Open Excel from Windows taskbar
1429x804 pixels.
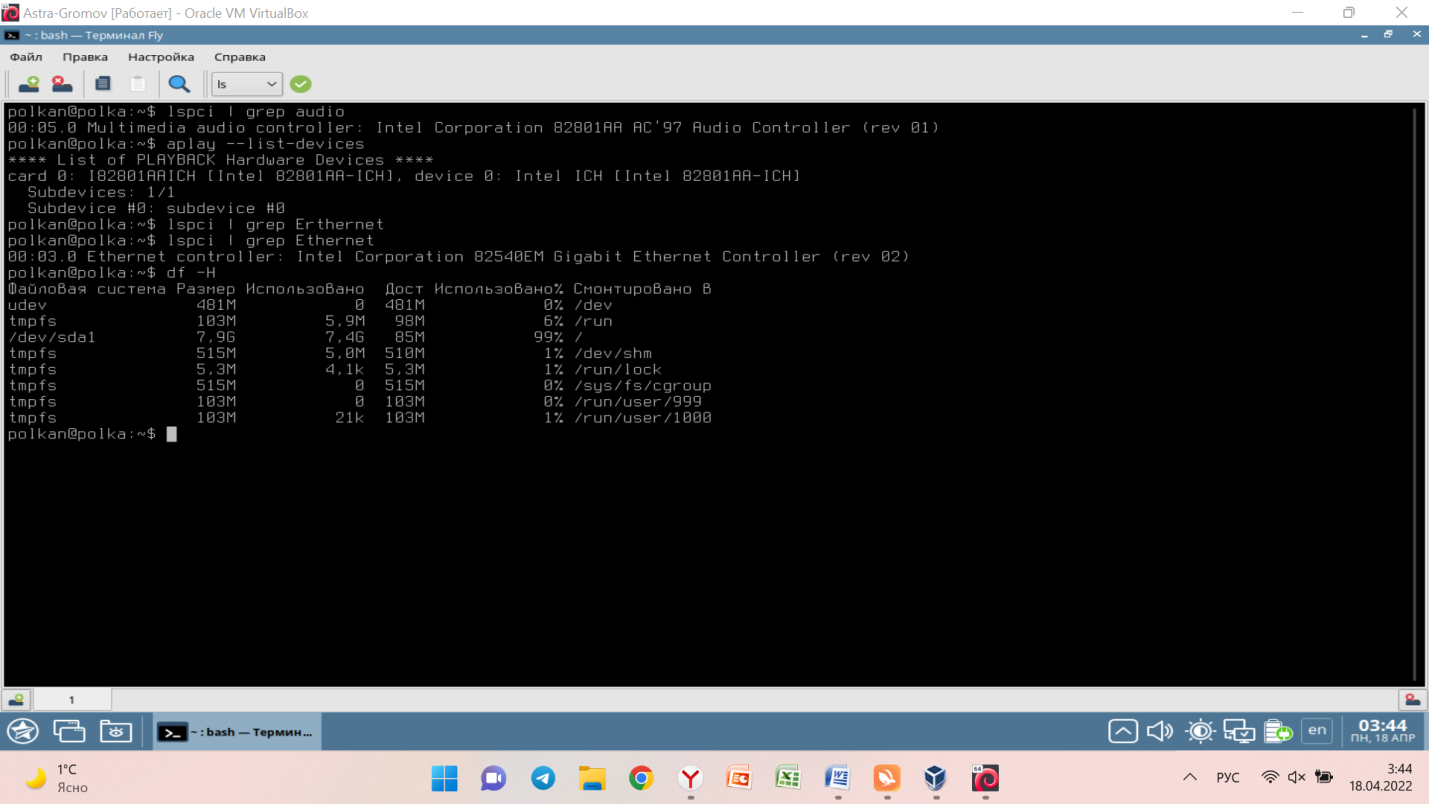point(788,778)
